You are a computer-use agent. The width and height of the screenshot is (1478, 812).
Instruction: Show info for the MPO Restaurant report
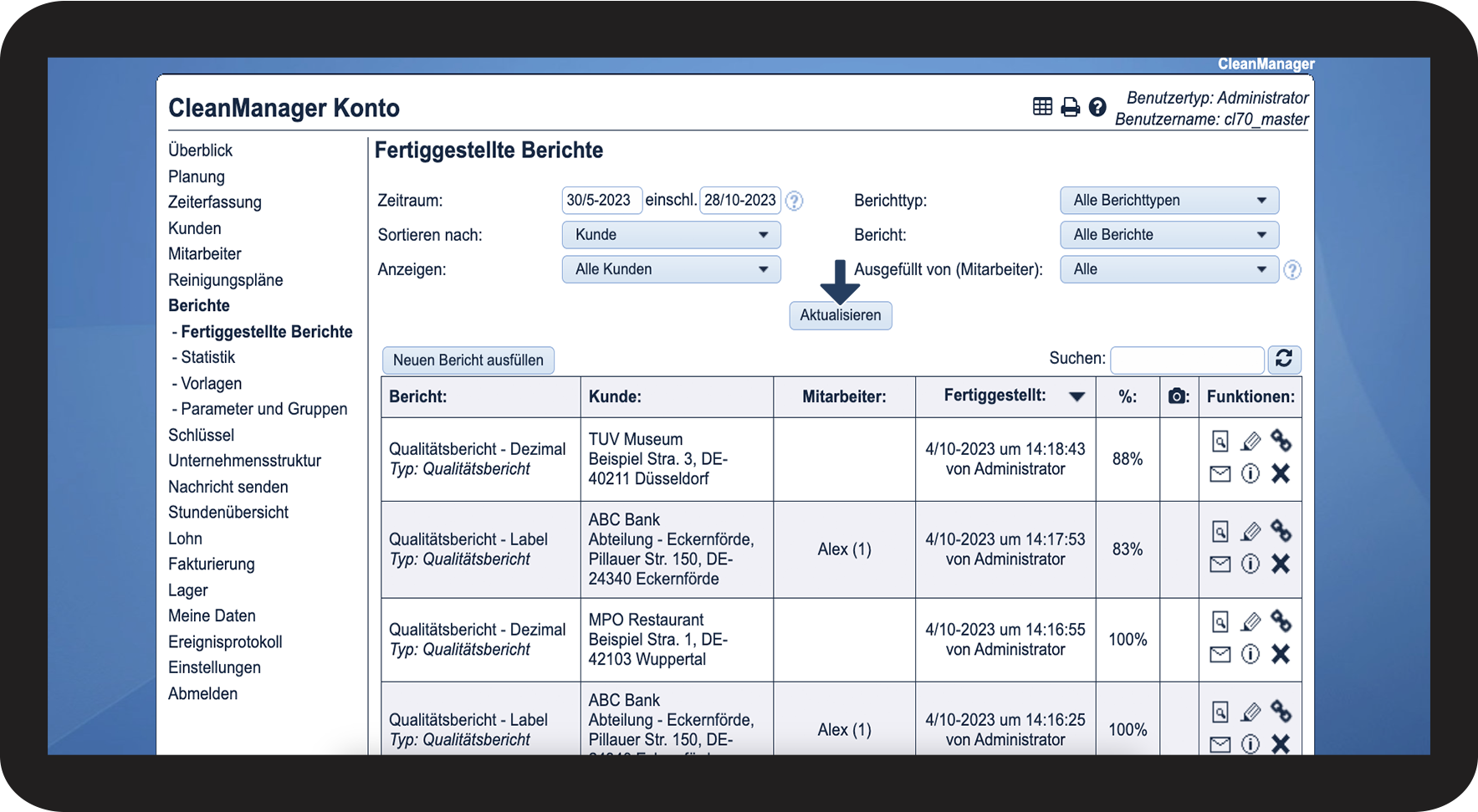tap(1250, 654)
